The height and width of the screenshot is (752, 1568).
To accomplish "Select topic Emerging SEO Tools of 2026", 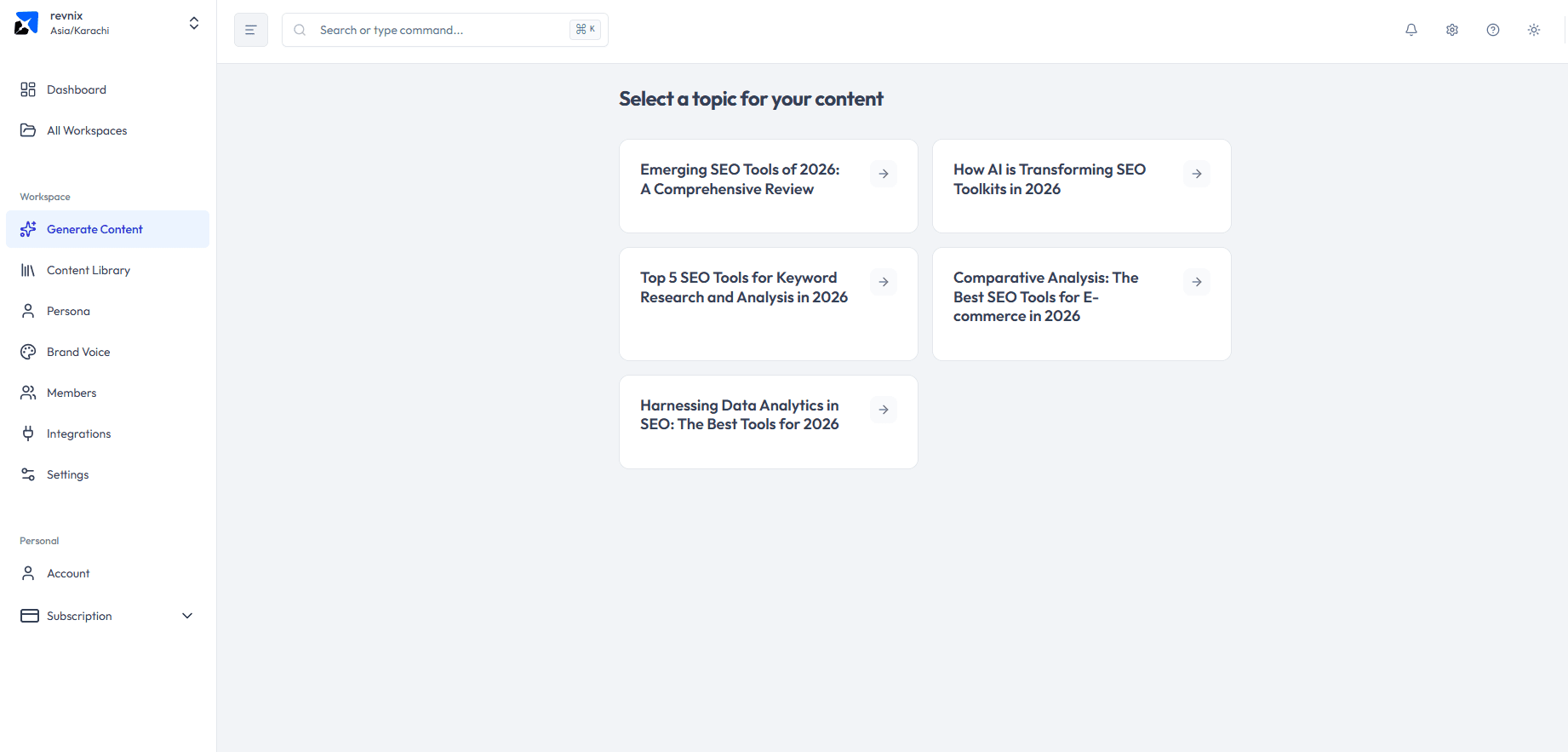I will pyautogui.click(x=769, y=186).
